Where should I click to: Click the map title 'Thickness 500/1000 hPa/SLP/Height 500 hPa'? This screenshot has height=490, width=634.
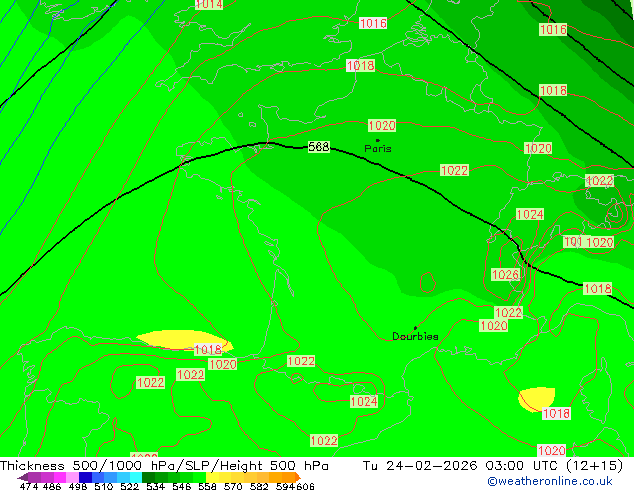pos(164,466)
